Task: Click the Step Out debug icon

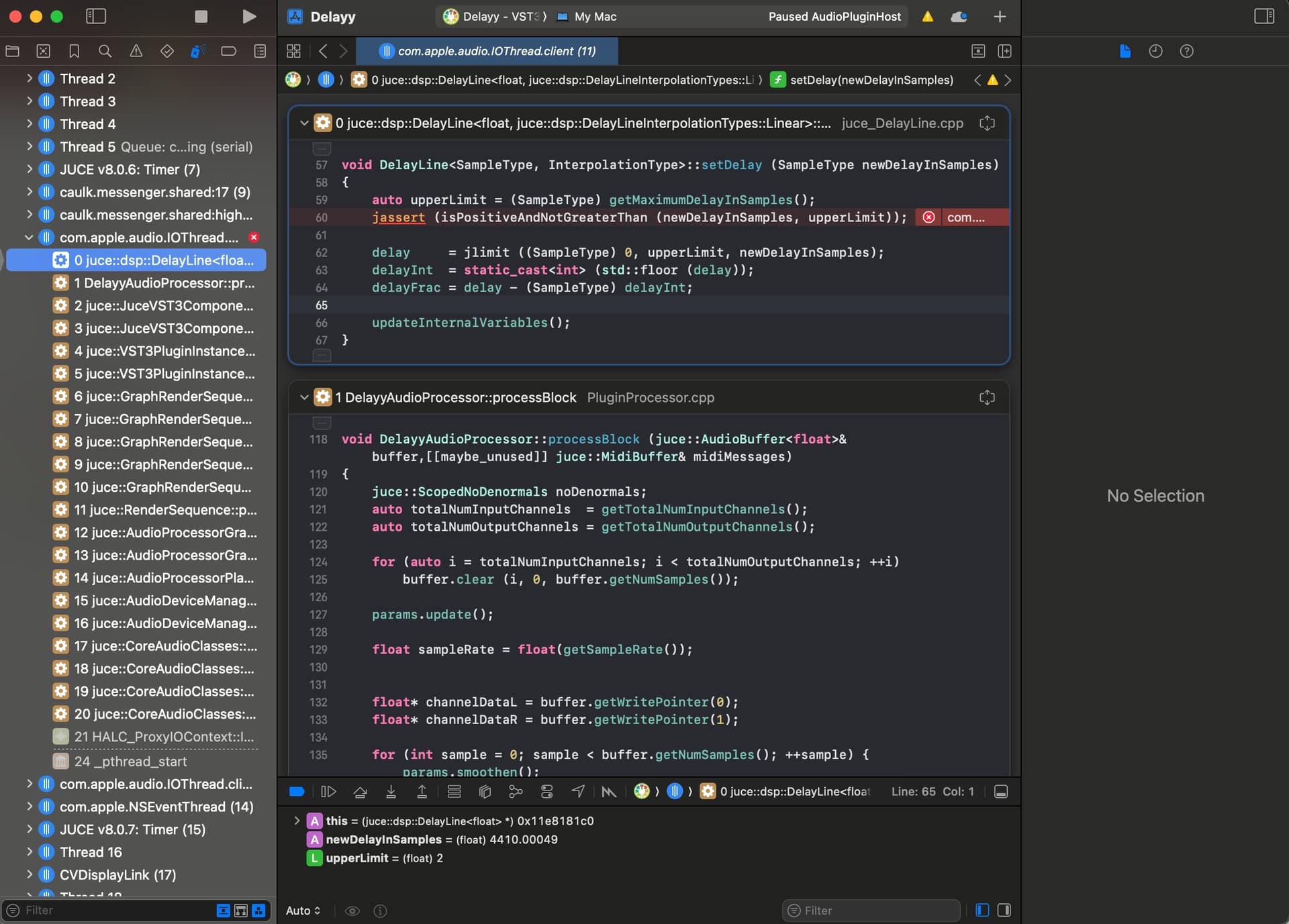Action: 422,792
